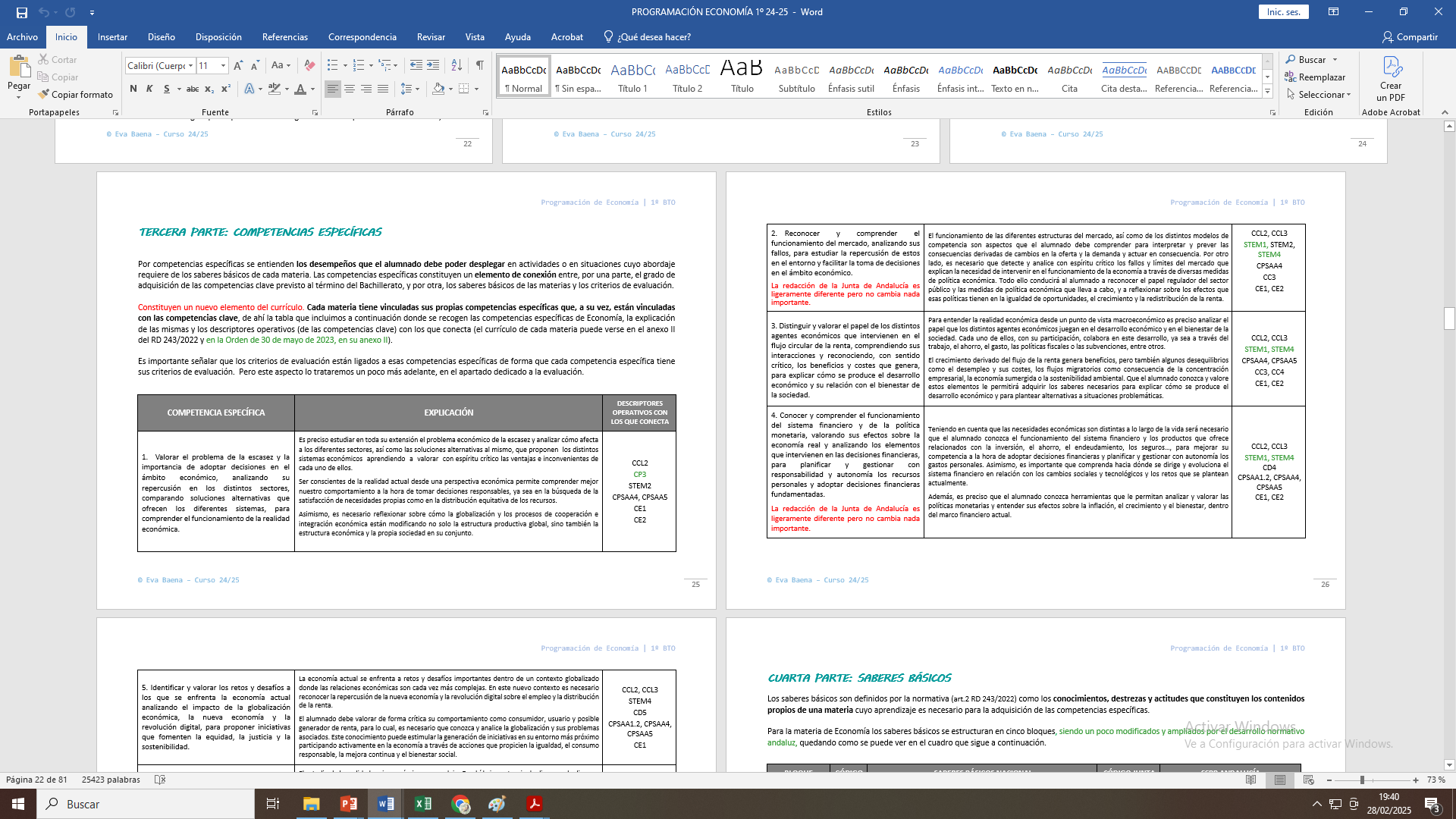Open Crear un PDF Adobe Acrobat tool
The image size is (1456, 819).
click(1390, 78)
